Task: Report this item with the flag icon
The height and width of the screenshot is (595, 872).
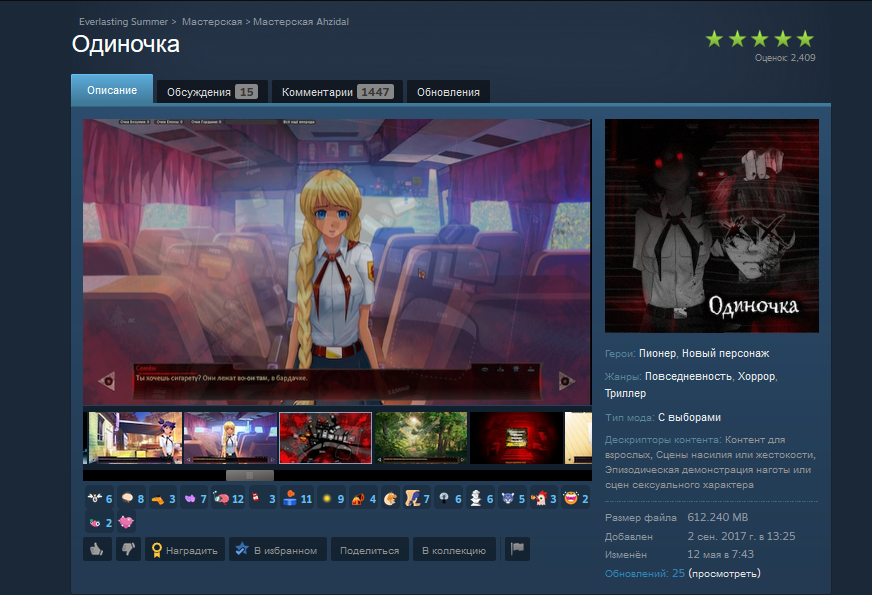Action: (x=517, y=549)
